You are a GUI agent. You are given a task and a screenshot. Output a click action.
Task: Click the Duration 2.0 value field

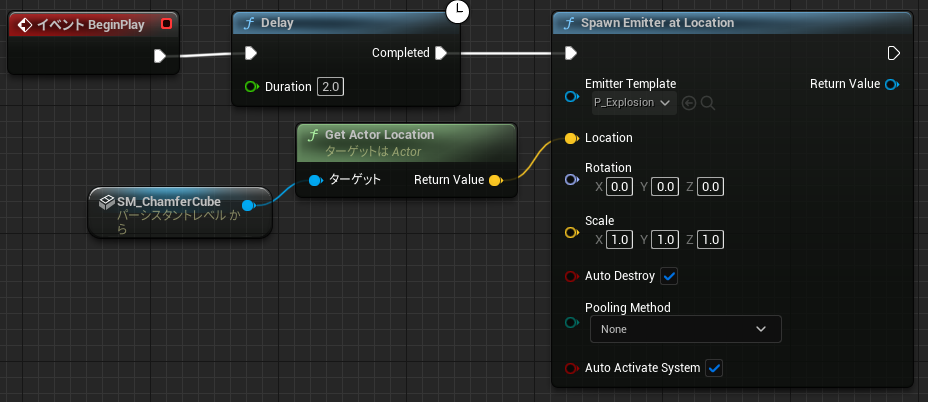[x=330, y=87]
